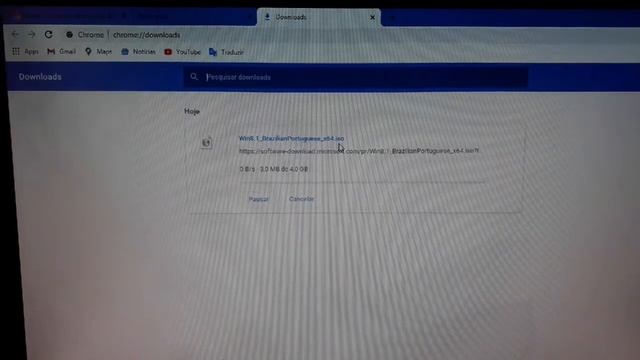Open a new tab with plus button

pyautogui.click(x=392, y=18)
